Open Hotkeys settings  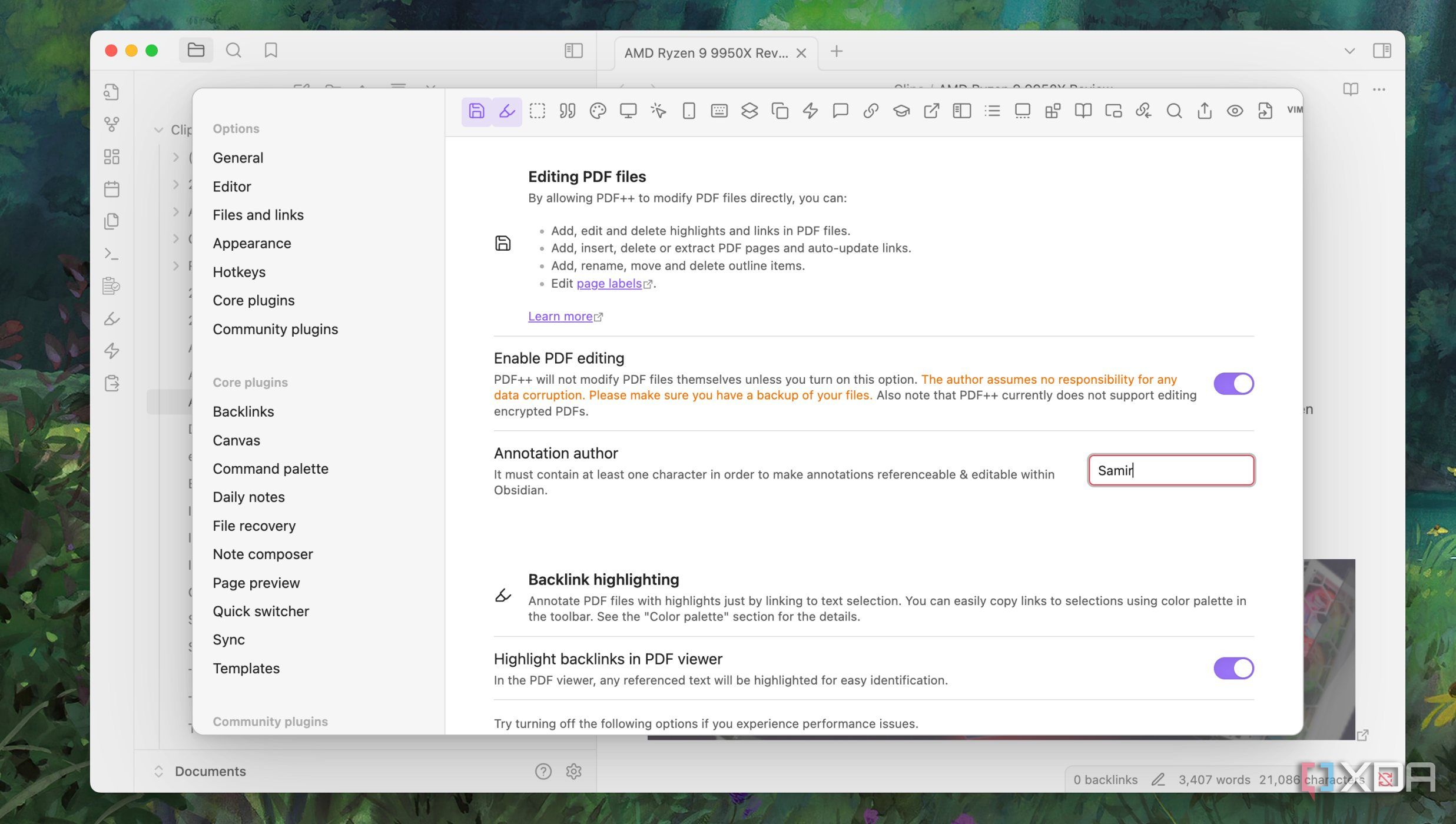click(239, 272)
